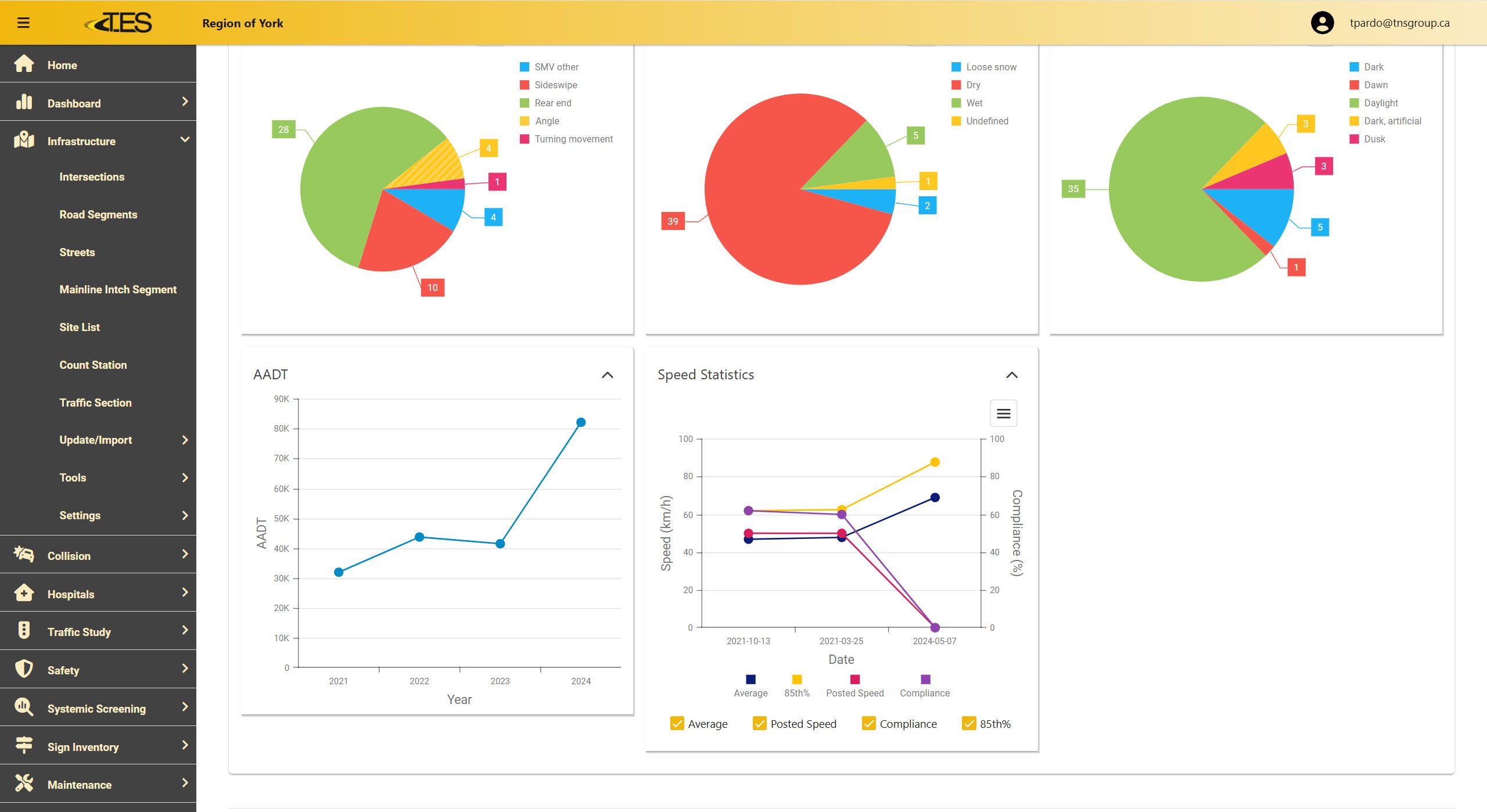
Task: Toggle the Posted Speed checkbox
Action: pos(759,723)
